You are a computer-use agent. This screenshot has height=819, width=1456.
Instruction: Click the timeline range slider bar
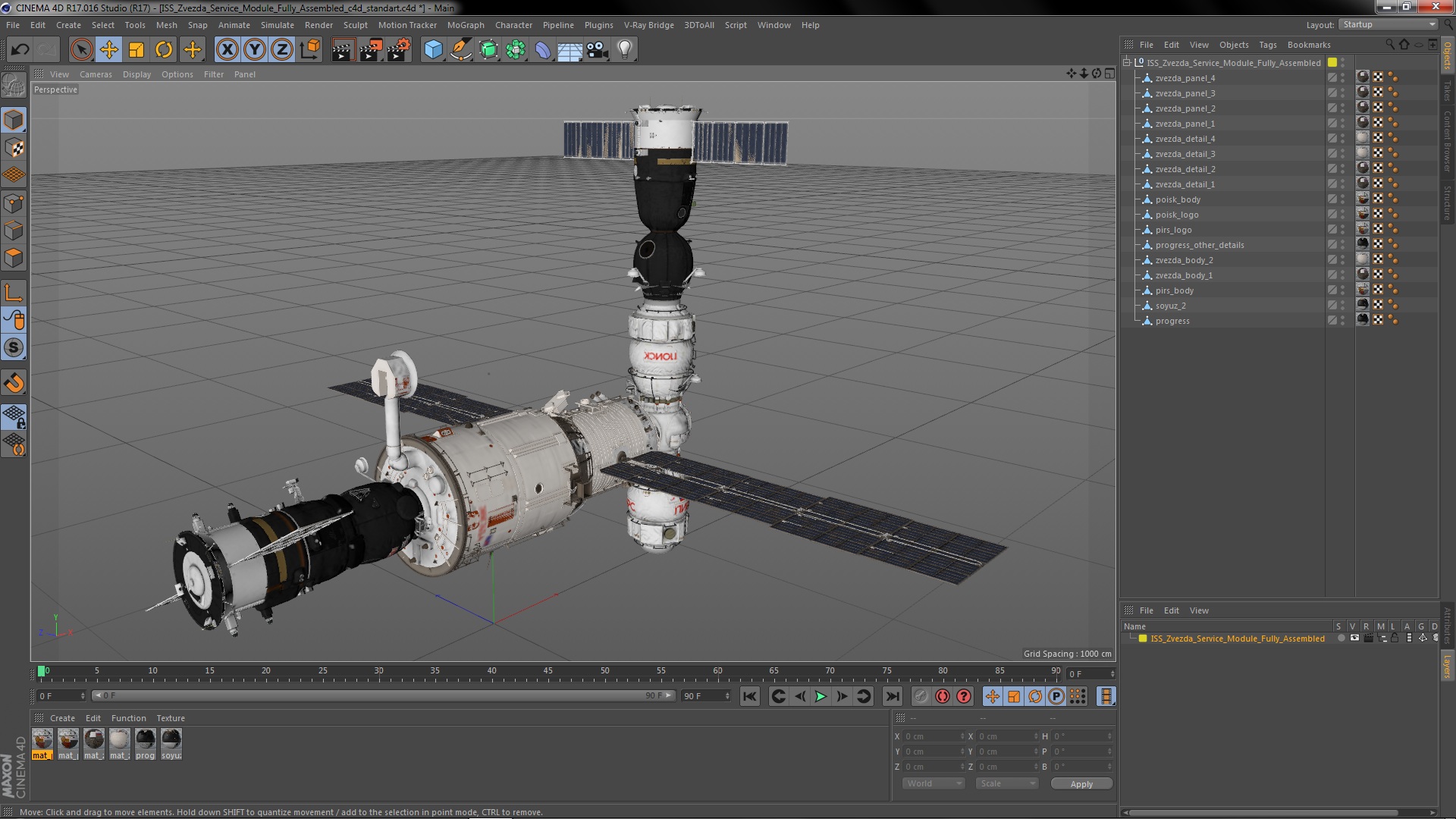tap(382, 695)
